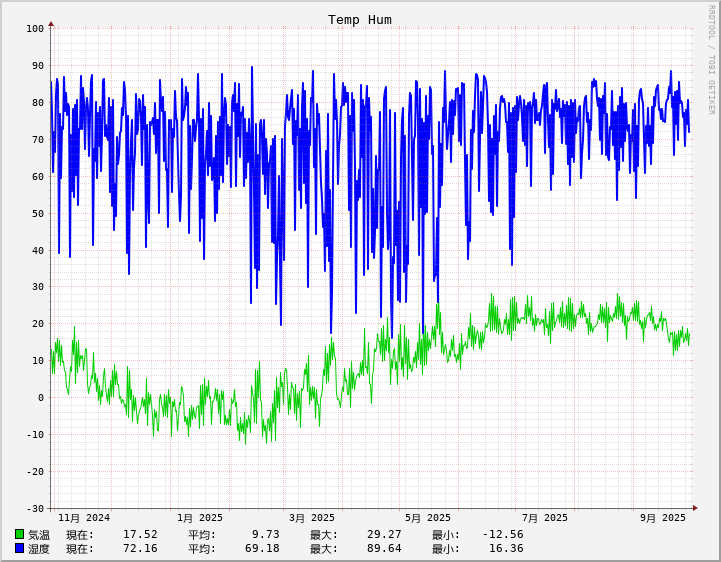This screenshot has width=721, height=562.
Task: Select the humidity current value 72.16
Action: 140,549
